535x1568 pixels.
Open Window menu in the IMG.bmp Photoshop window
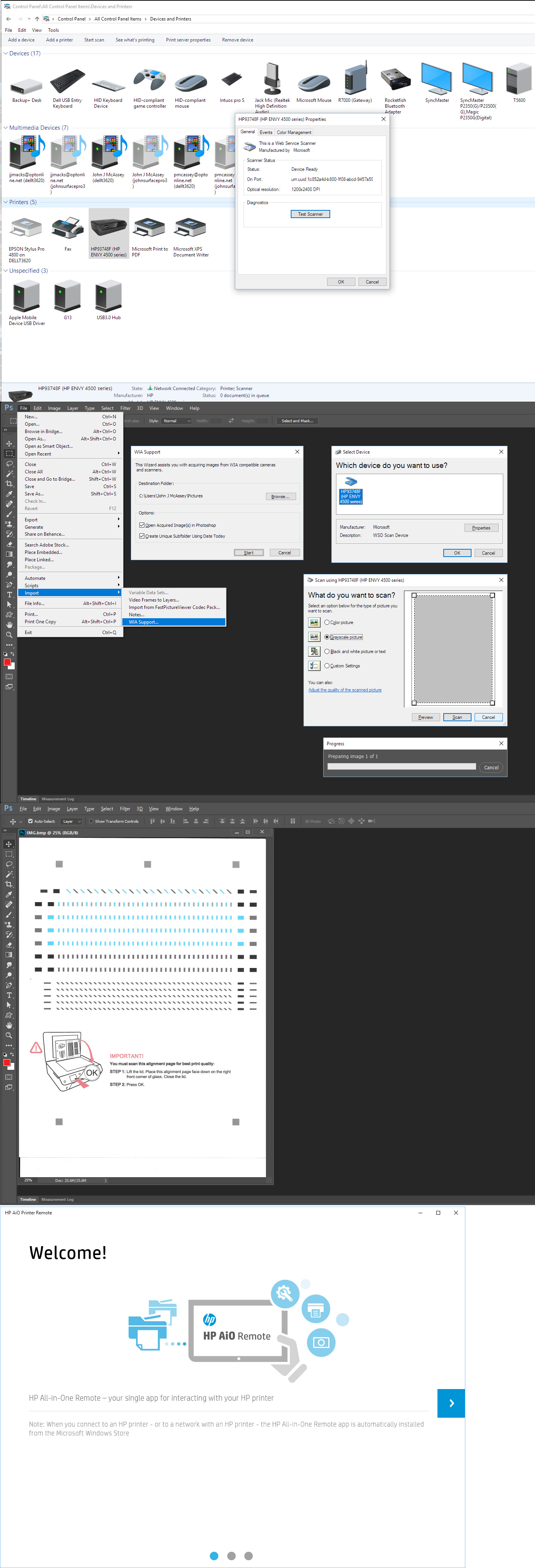(x=174, y=809)
